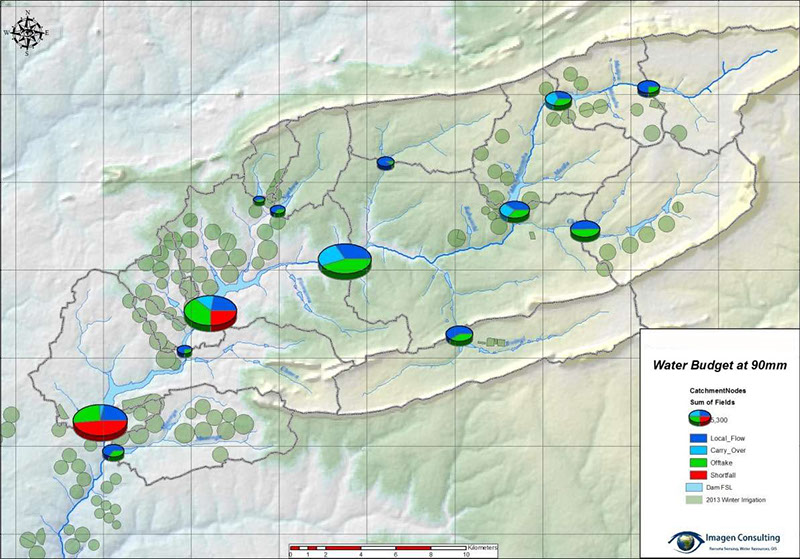Click the Dam FSL light blue swatch

pos(693,487)
